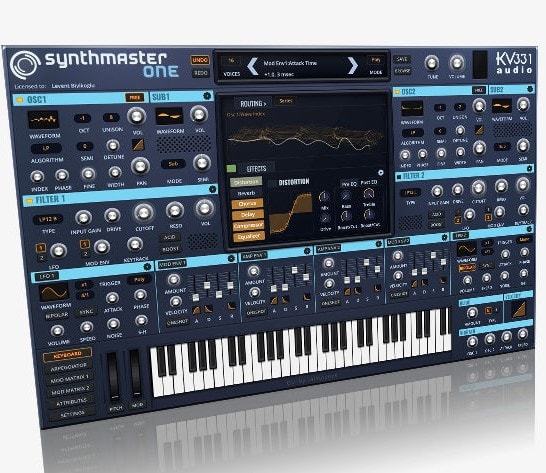Click the OSC2 waveform display
This screenshot has height=473, width=546.
[412, 108]
